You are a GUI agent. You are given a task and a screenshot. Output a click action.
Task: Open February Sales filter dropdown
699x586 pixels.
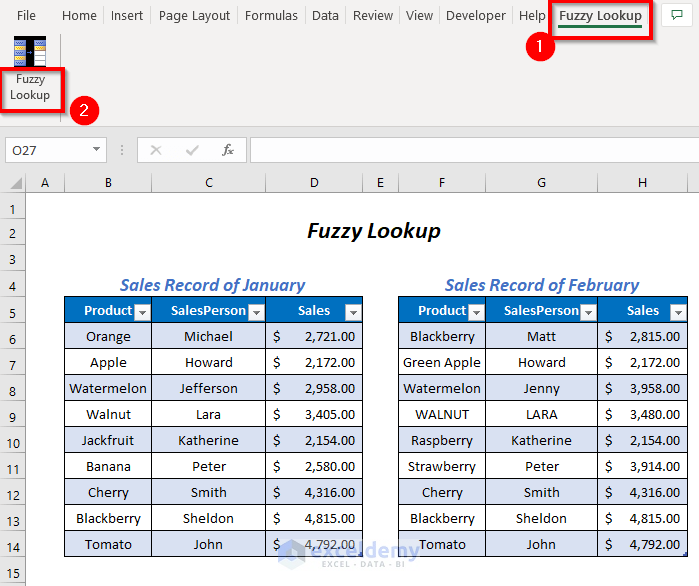pyautogui.click(x=678, y=313)
